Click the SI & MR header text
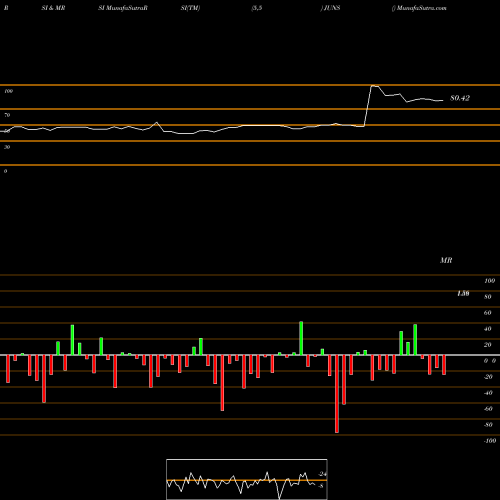This screenshot has width=500, height=500. (53, 8)
